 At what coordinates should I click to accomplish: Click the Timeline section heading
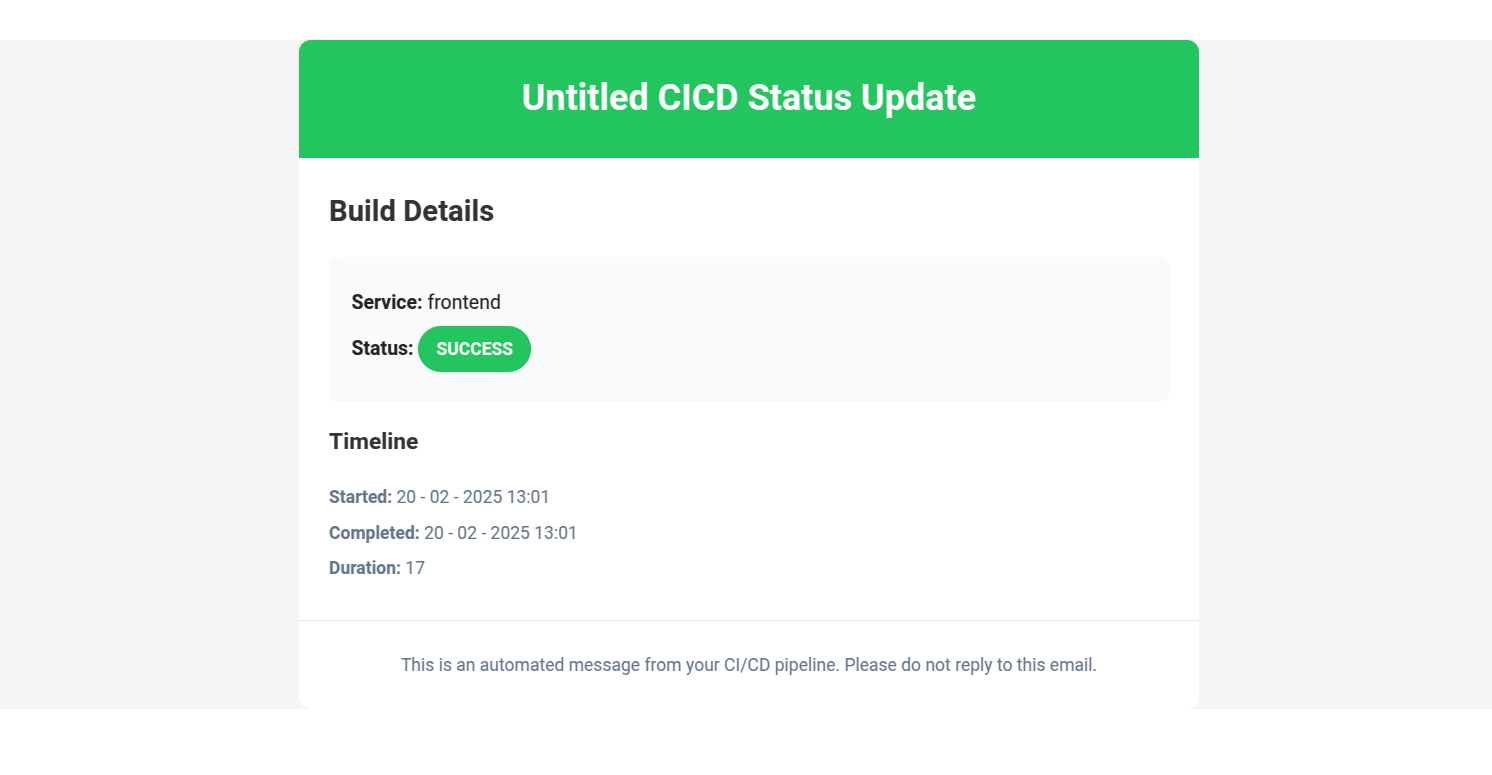coord(373,441)
